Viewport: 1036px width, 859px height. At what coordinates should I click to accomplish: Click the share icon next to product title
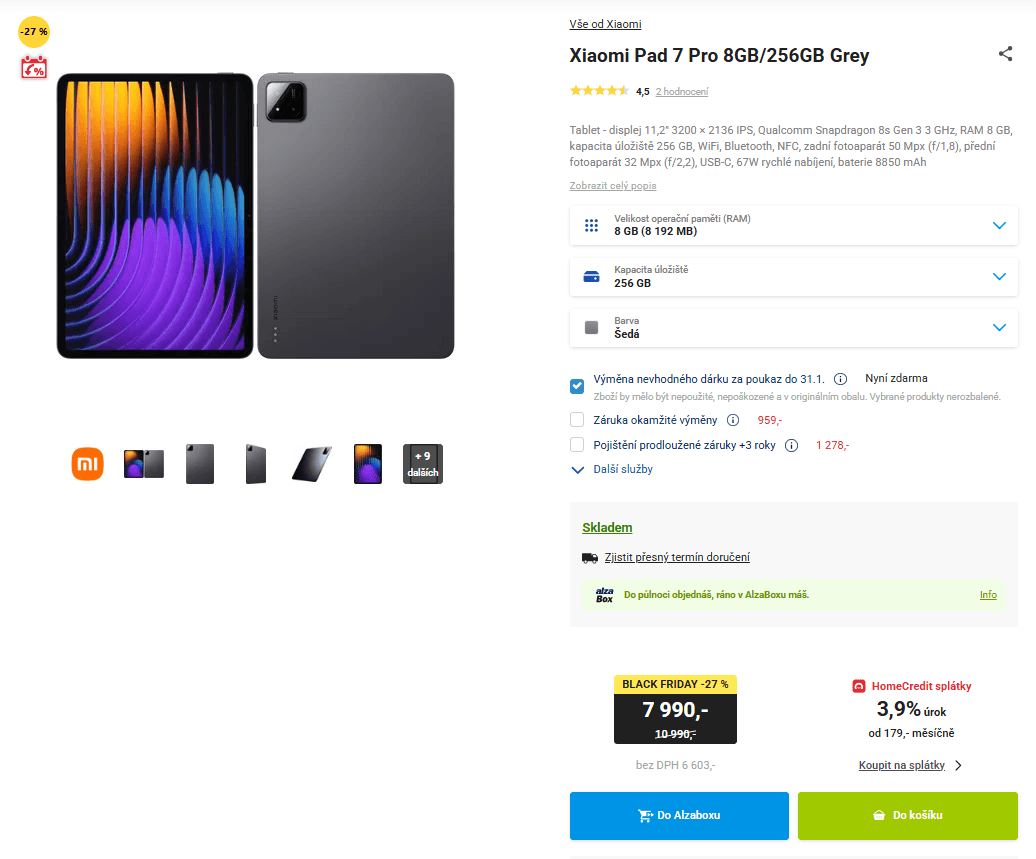click(x=1005, y=54)
